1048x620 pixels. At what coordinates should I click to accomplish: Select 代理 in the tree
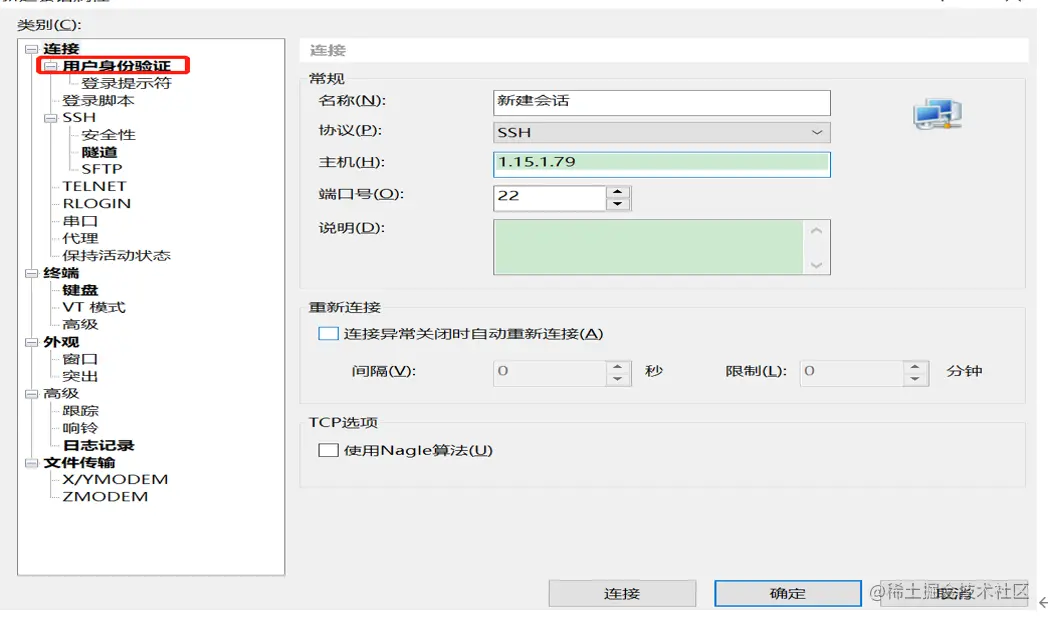pyautogui.click(x=80, y=239)
